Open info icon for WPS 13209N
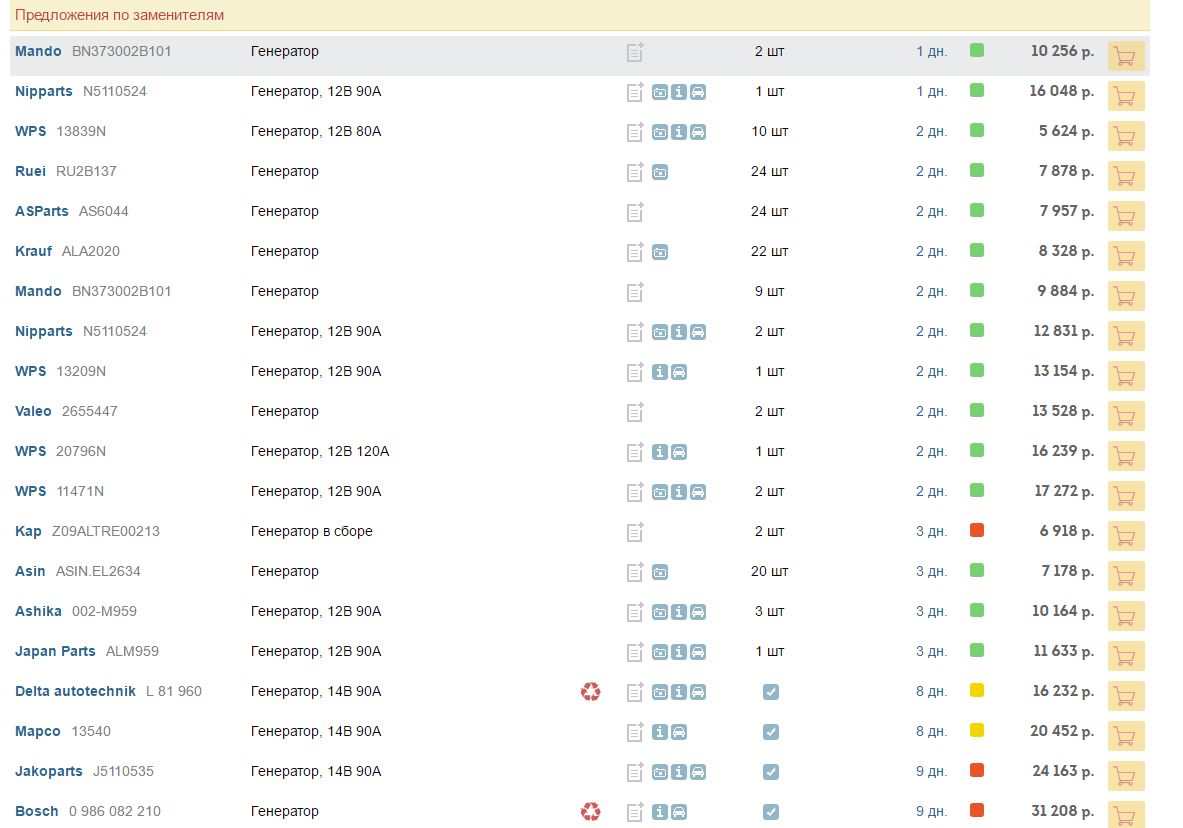The height and width of the screenshot is (828, 1183). 660,372
